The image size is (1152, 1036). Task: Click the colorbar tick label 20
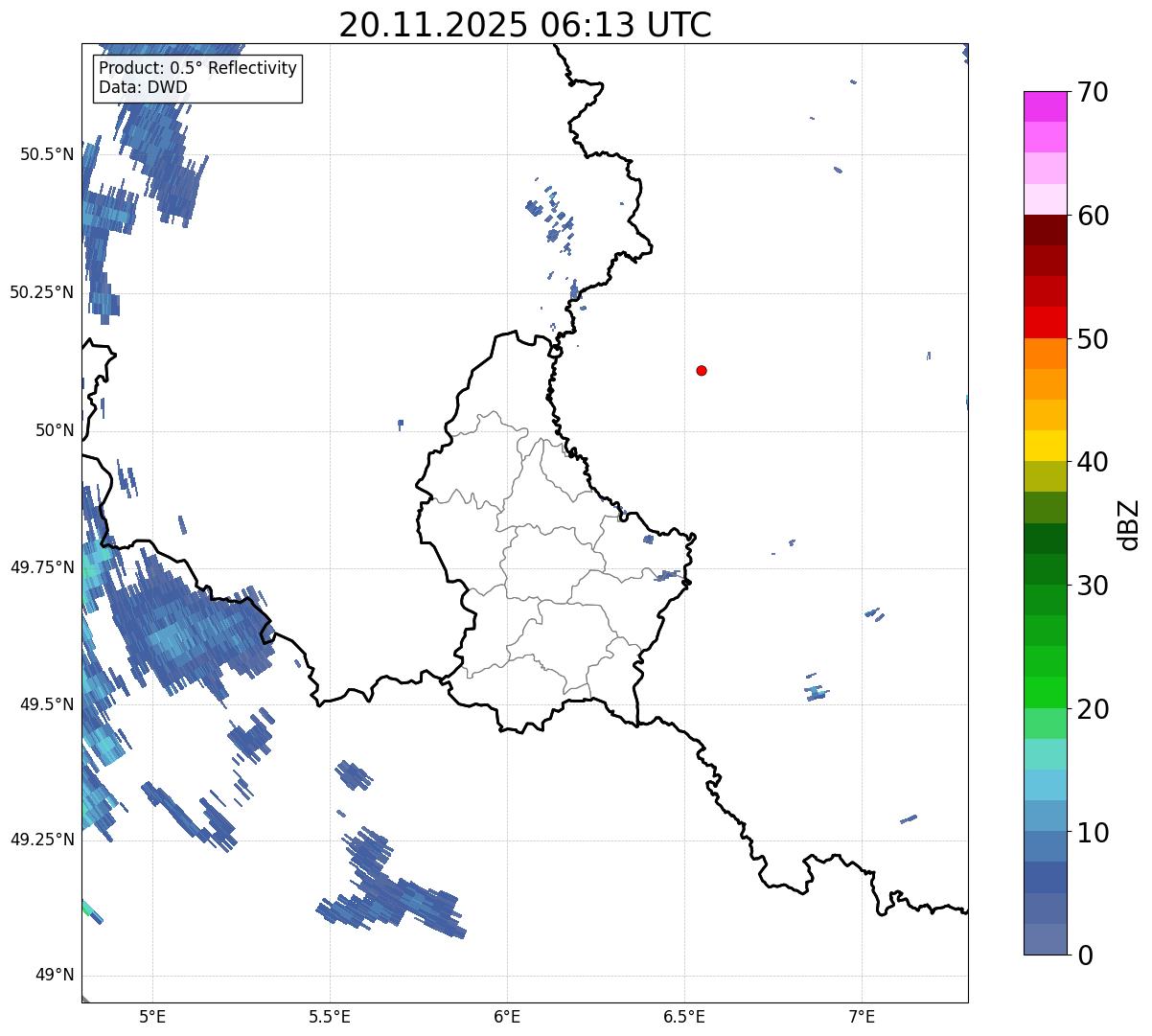pyautogui.click(x=1093, y=709)
